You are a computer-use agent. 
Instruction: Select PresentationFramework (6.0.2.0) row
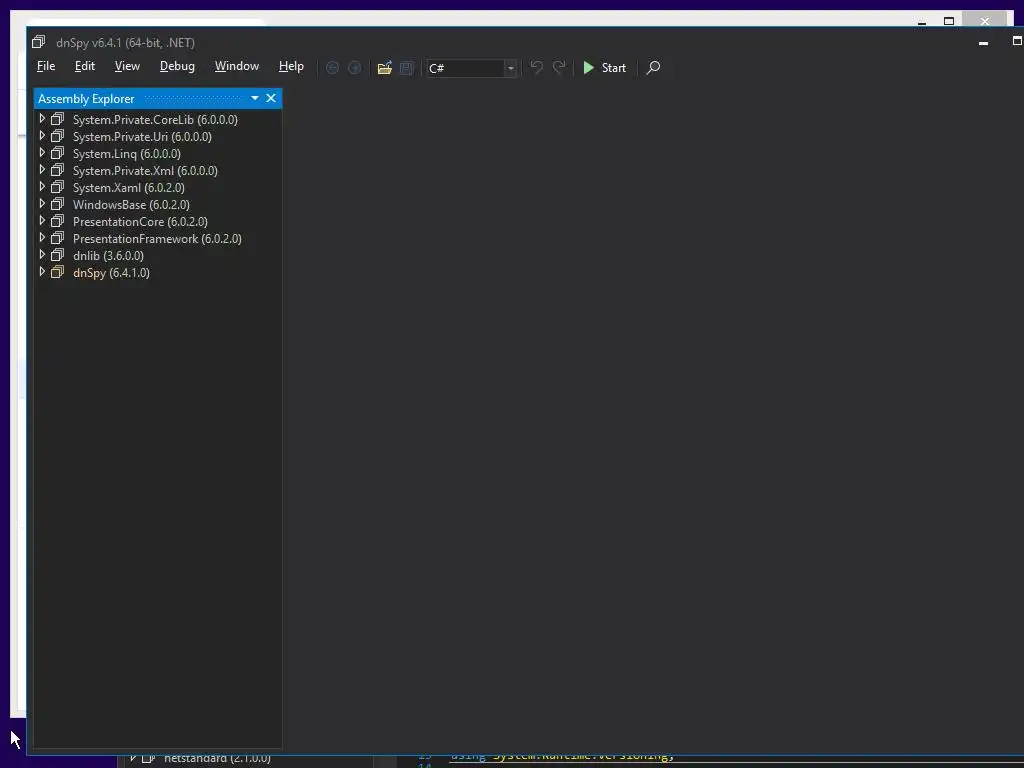(x=157, y=238)
